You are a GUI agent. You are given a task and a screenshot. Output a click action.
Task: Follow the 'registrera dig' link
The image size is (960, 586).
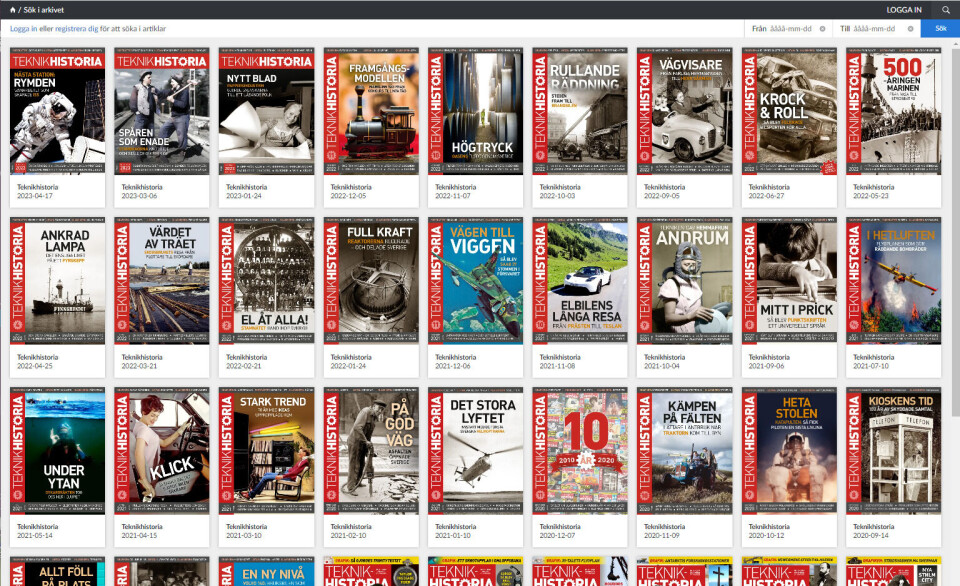[77, 29]
